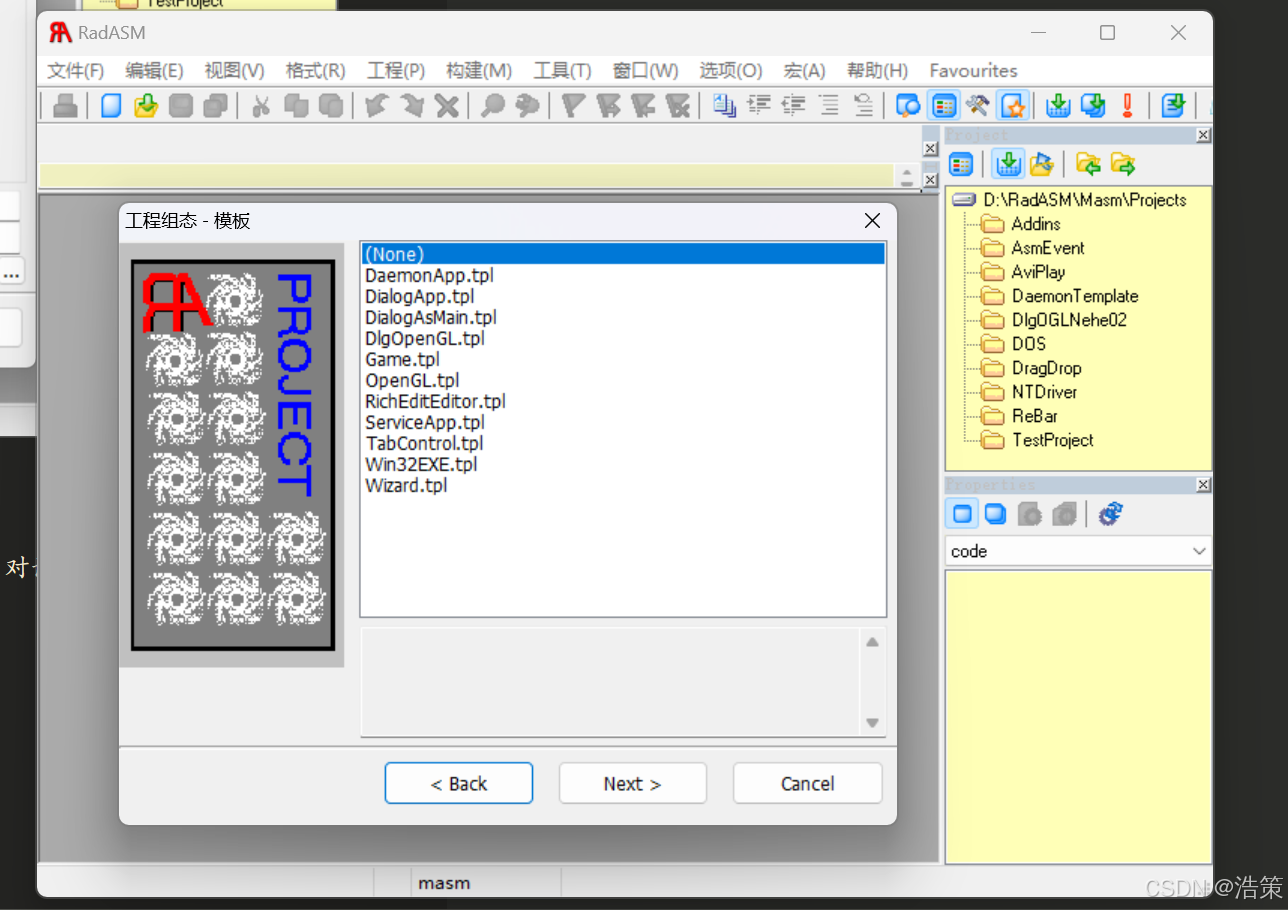Click the greyed-out Save All icon

pyautogui.click(x=215, y=105)
